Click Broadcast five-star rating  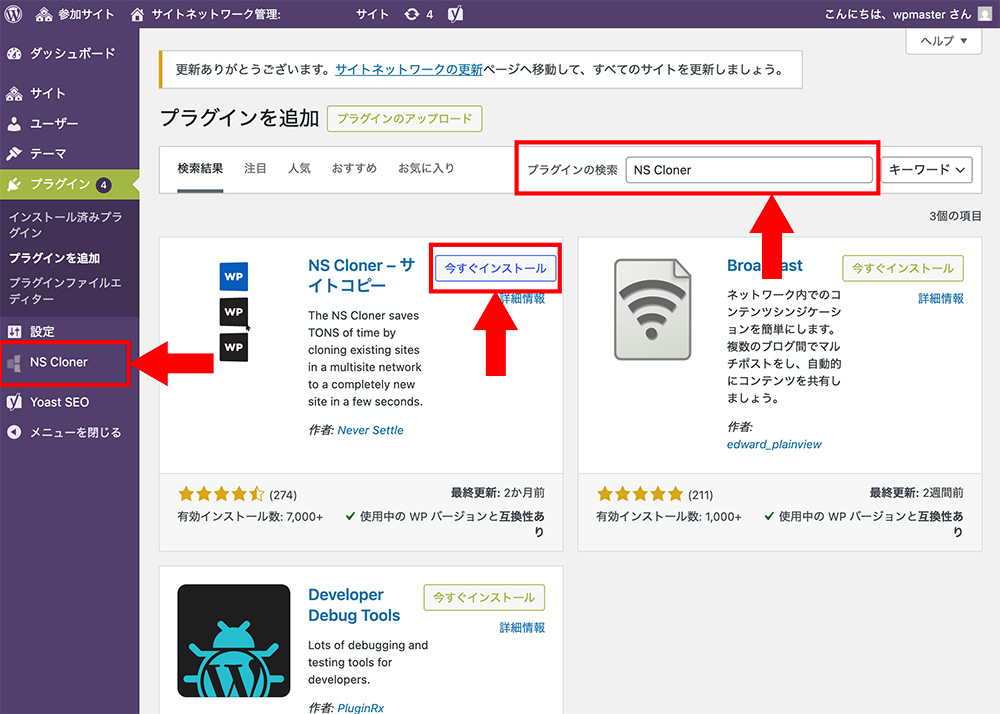640,494
